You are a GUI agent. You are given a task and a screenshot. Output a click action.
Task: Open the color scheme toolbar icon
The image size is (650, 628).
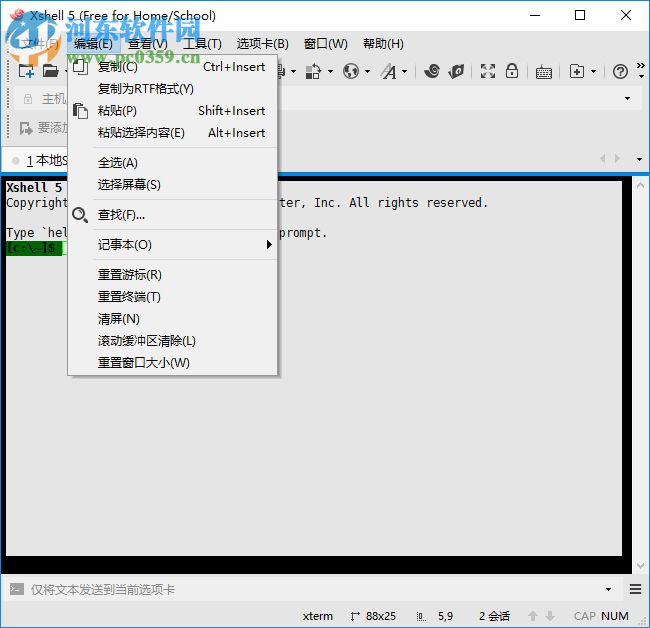pyautogui.click(x=313, y=71)
